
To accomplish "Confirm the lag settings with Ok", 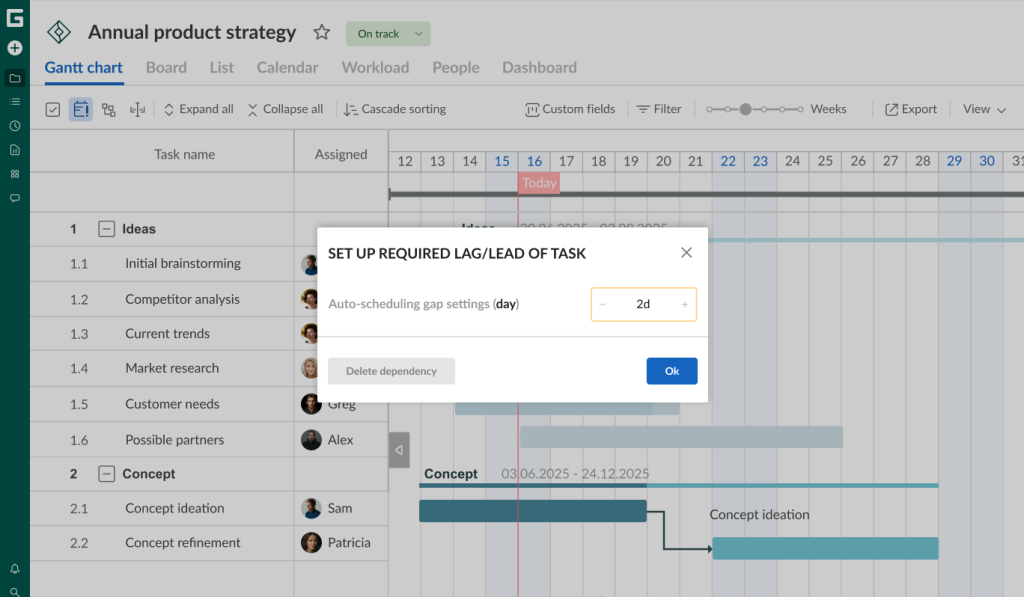I will click(671, 370).
